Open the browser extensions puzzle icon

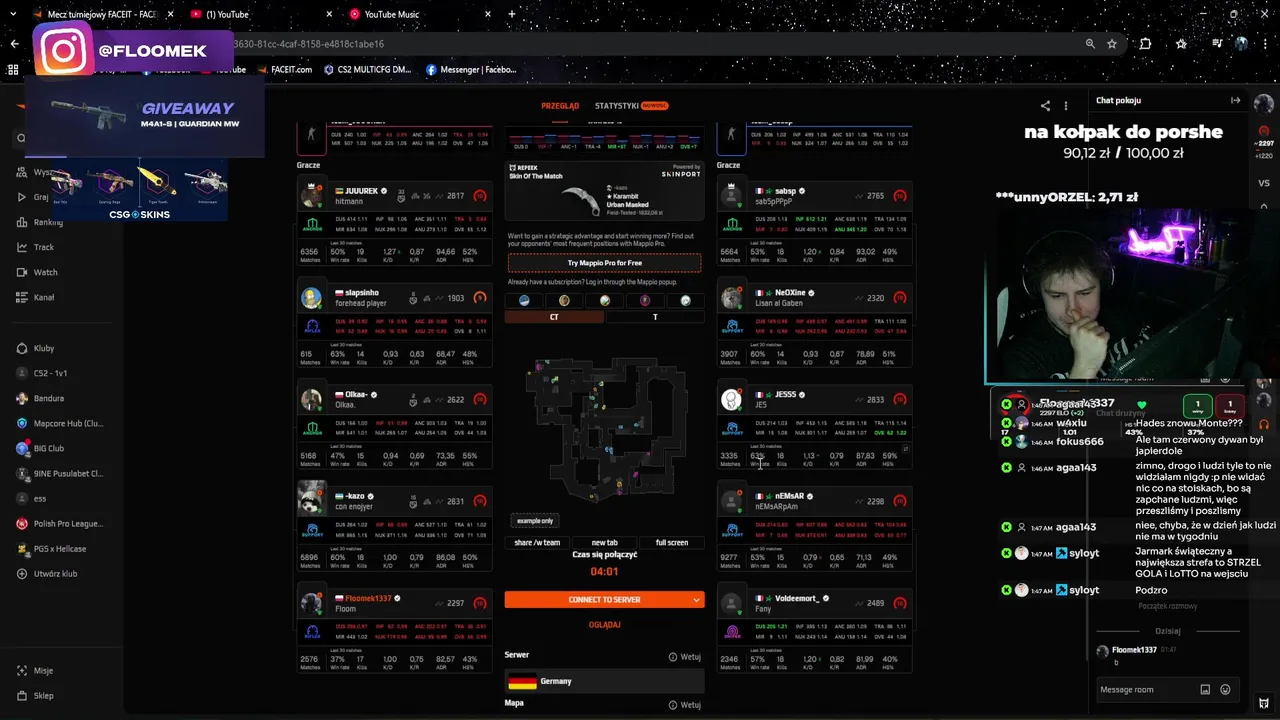pos(1146,44)
